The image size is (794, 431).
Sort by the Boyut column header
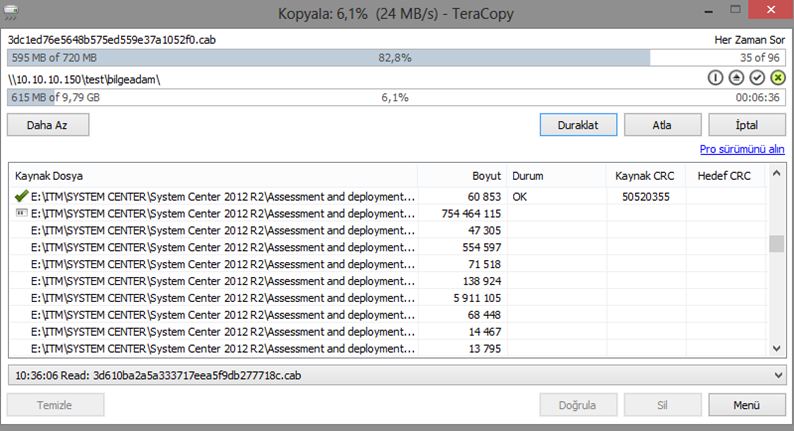[462, 176]
